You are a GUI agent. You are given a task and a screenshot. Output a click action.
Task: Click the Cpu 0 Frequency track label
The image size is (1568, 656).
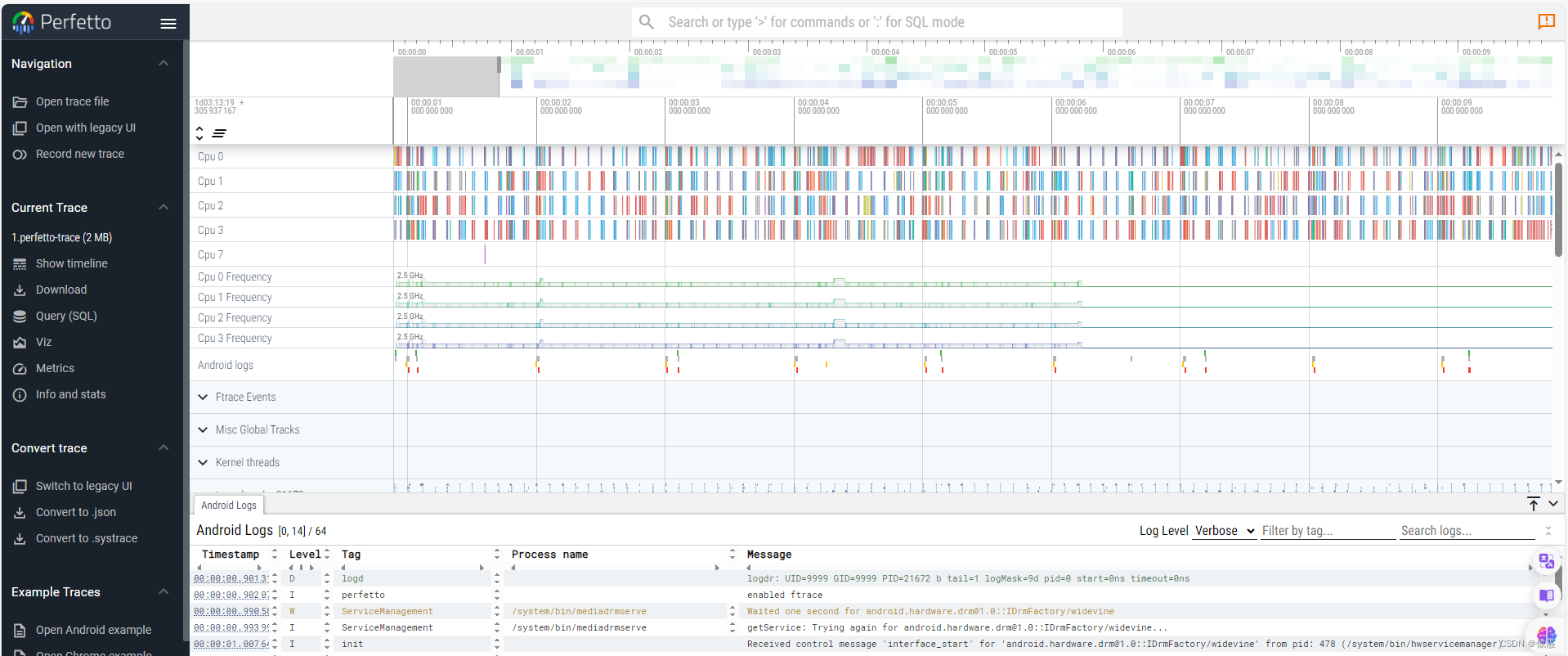click(235, 277)
